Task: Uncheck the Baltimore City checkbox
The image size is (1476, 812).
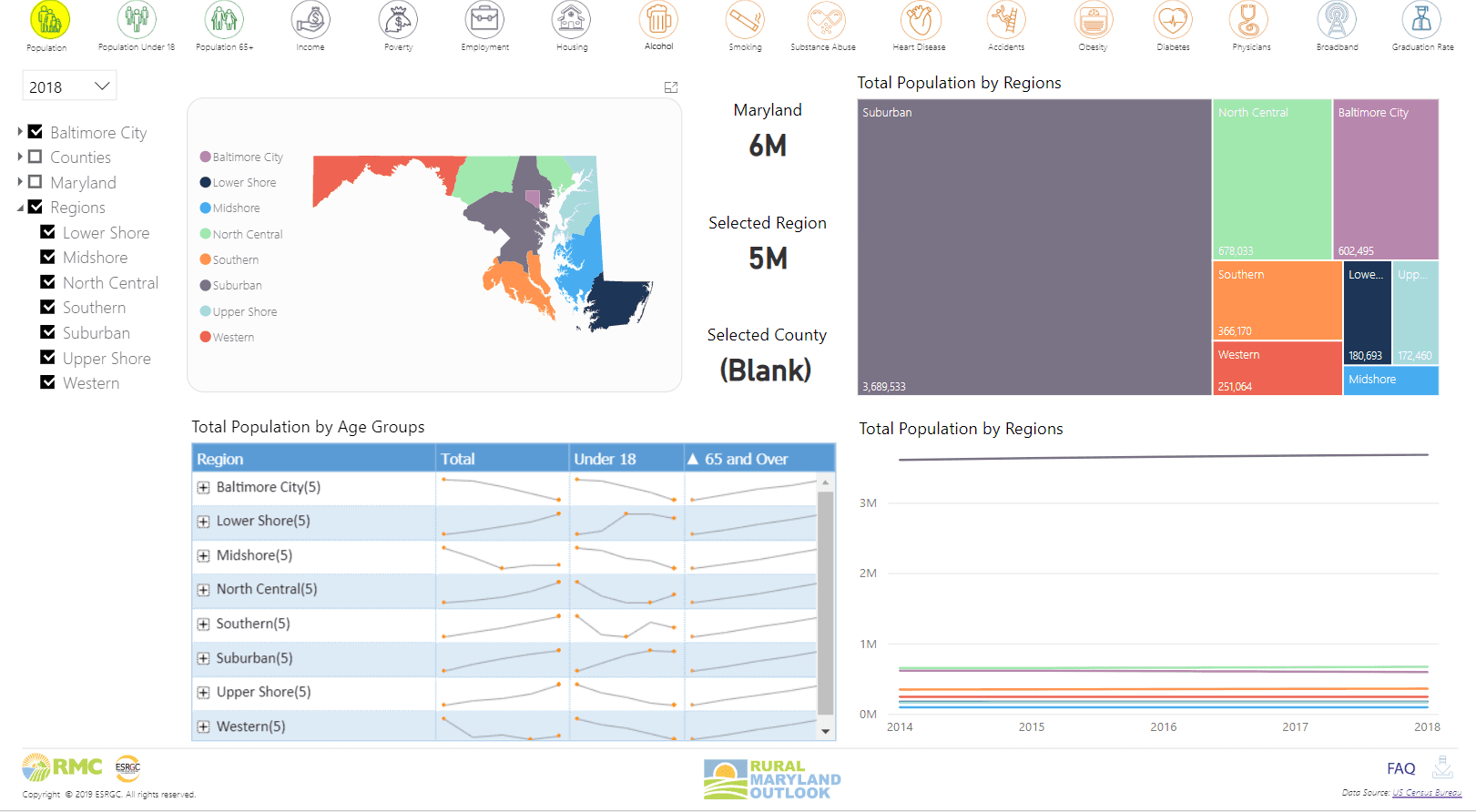Action: (36, 132)
